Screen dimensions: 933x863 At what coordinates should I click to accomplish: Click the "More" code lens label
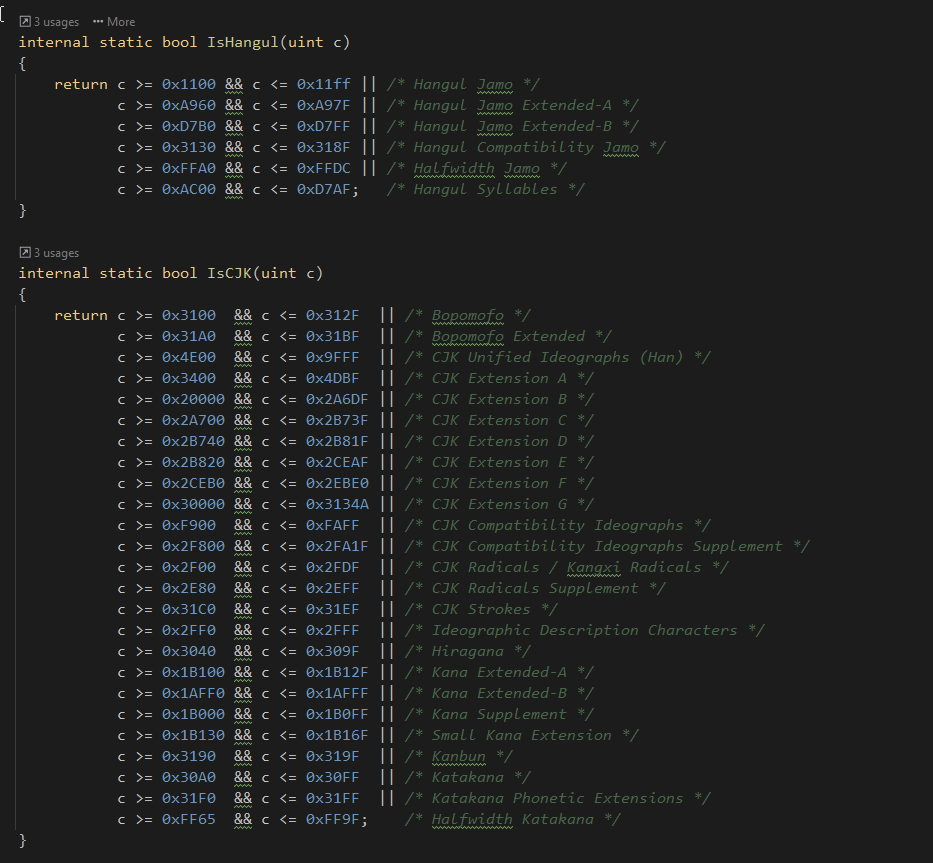click(121, 21)
